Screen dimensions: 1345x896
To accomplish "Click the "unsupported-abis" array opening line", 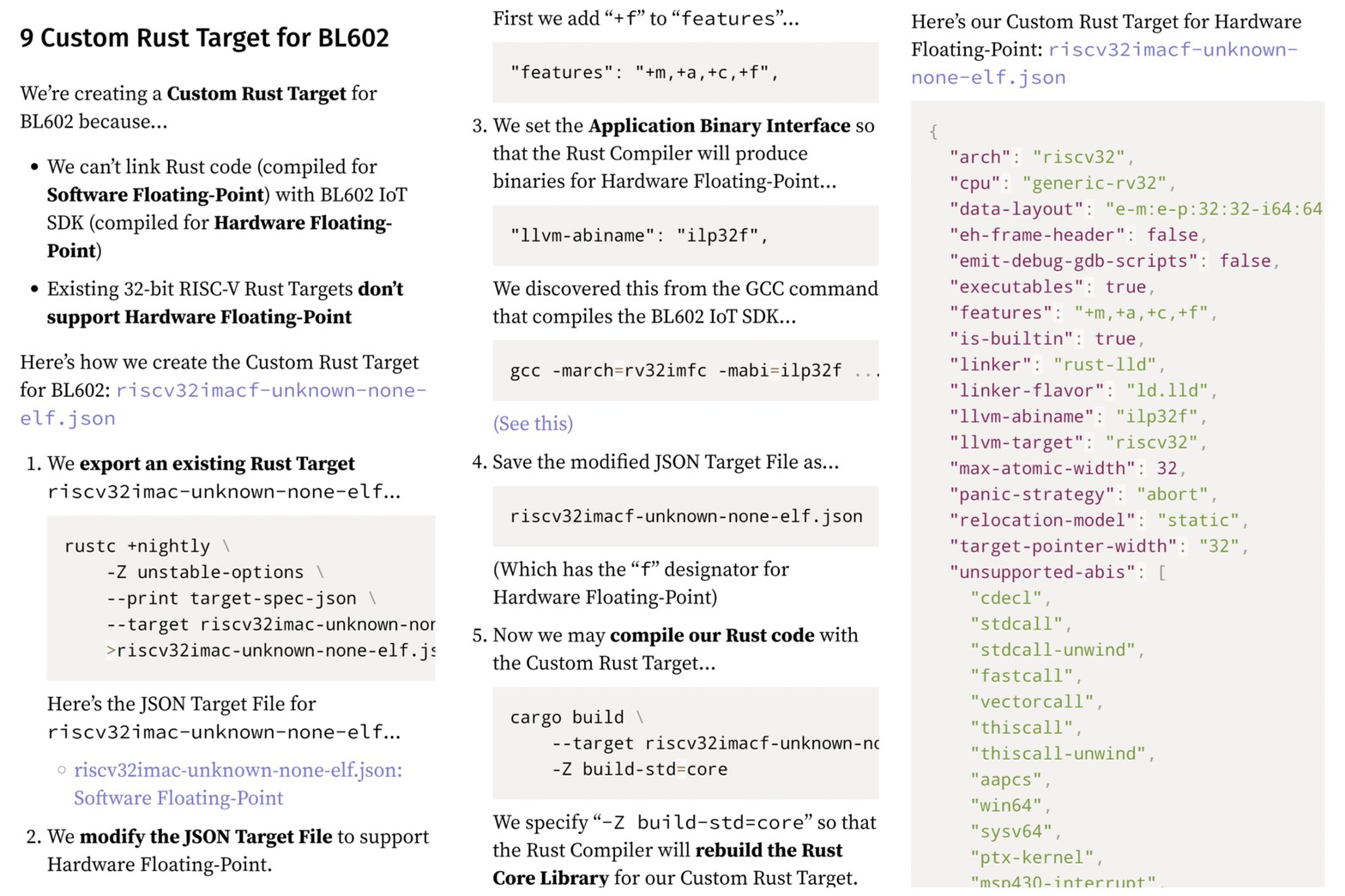I will (1057, 572).
